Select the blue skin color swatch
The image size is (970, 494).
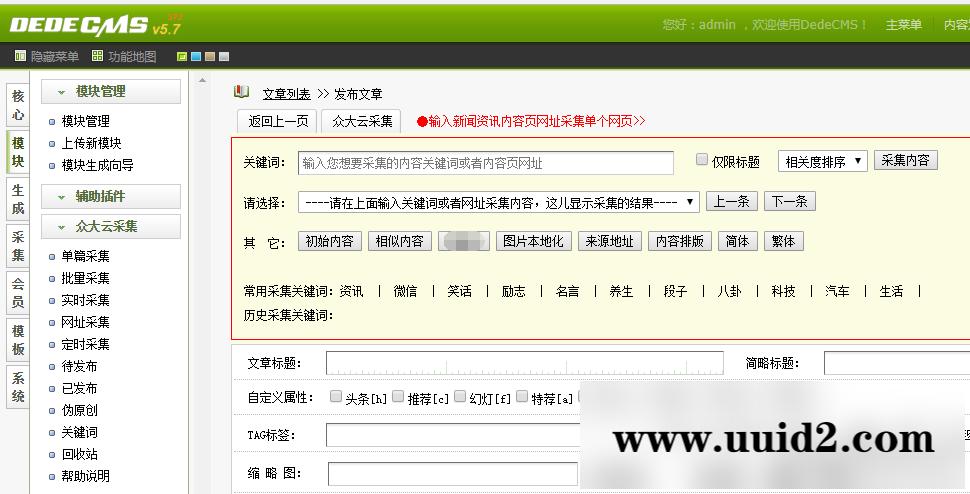click(x=196, y=57)
